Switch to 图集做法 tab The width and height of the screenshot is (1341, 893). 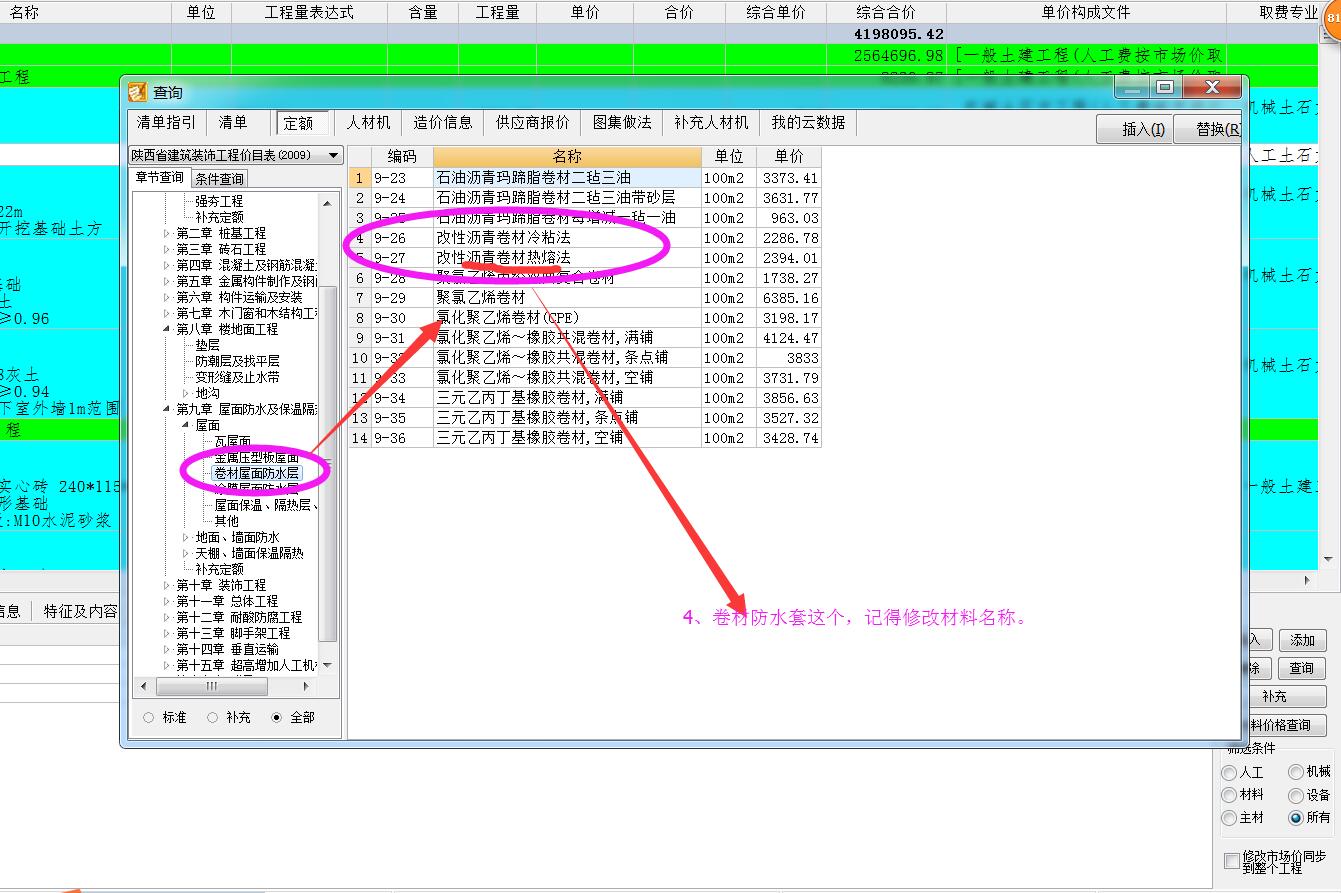[622, 122]
